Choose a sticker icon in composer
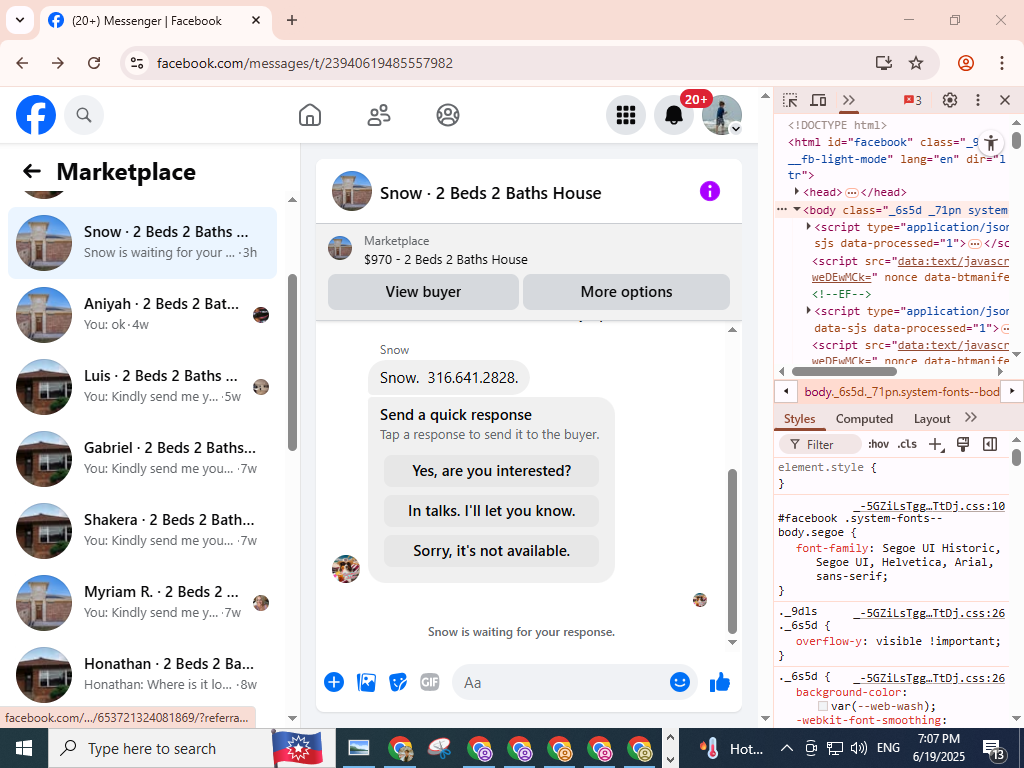Image resolution: width=1024 pixels, height=768 pixels. point(398,682)
